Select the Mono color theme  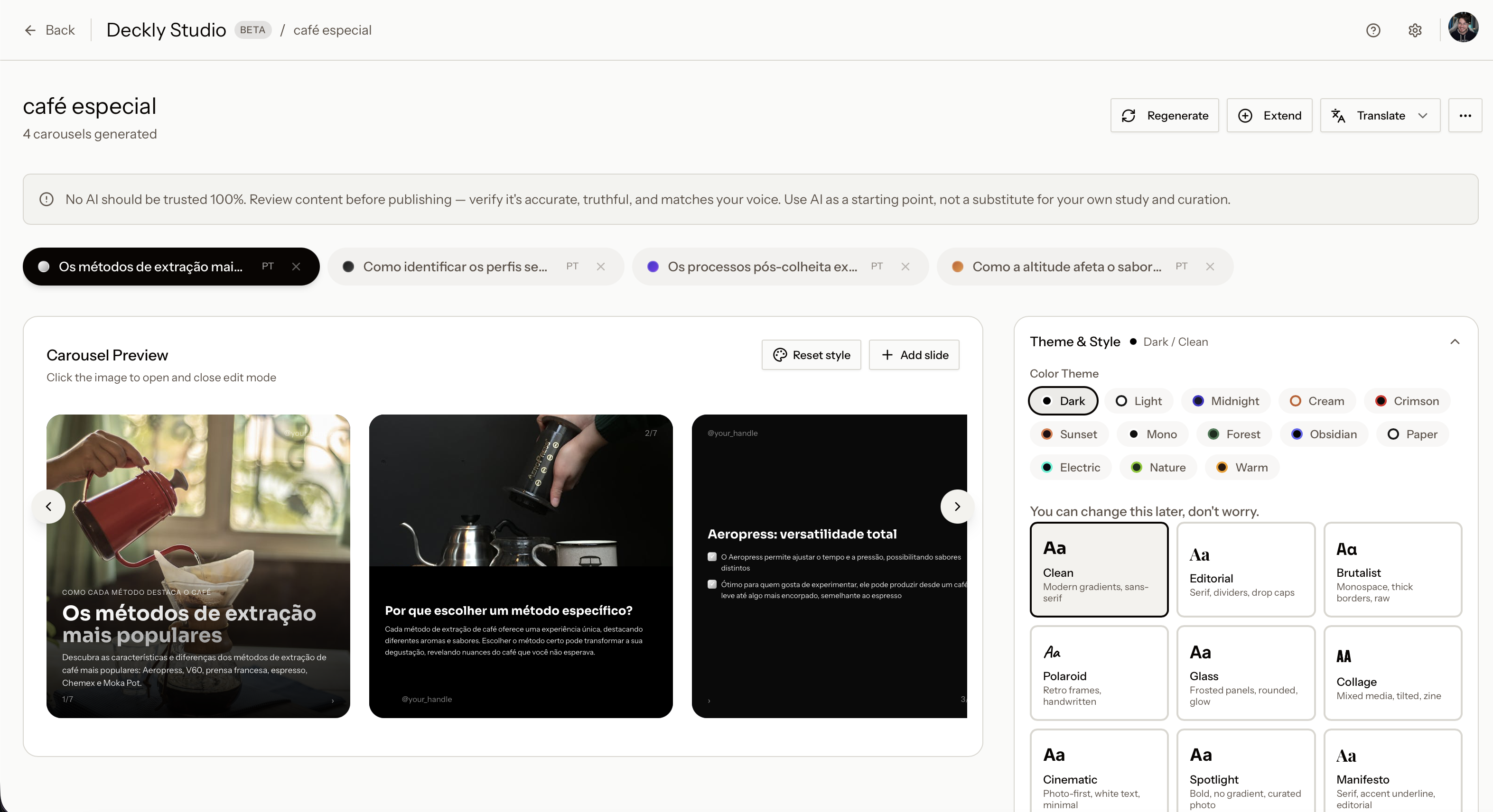(1152, 434)
